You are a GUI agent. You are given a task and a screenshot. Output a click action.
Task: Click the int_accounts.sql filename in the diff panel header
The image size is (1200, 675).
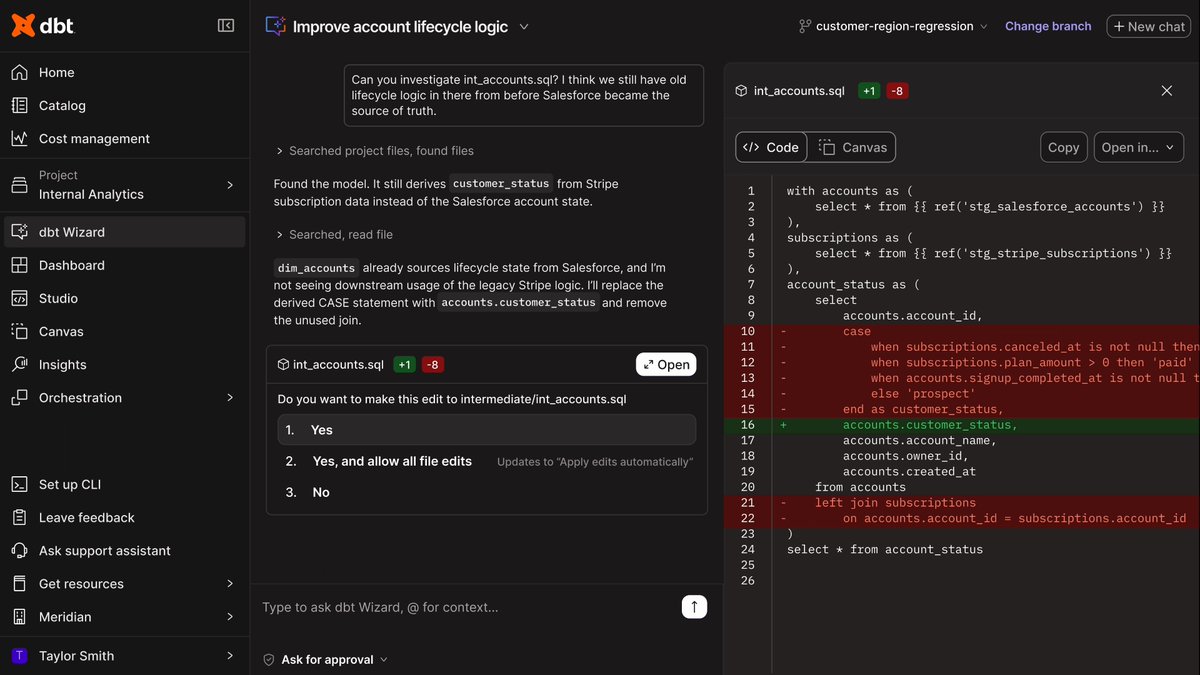pyautogui.click(x=799, y=90)
